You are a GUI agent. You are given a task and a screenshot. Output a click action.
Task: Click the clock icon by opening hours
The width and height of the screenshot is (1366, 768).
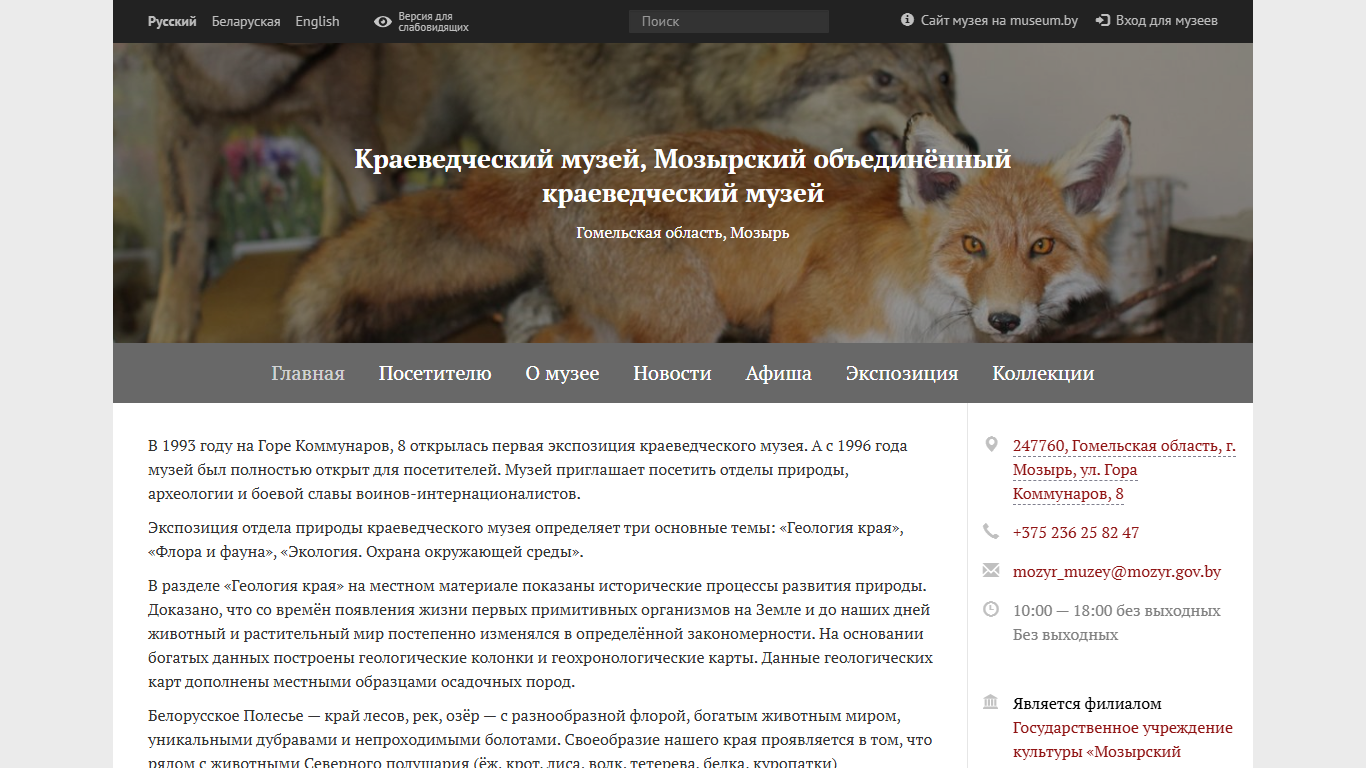coord(991,609)
